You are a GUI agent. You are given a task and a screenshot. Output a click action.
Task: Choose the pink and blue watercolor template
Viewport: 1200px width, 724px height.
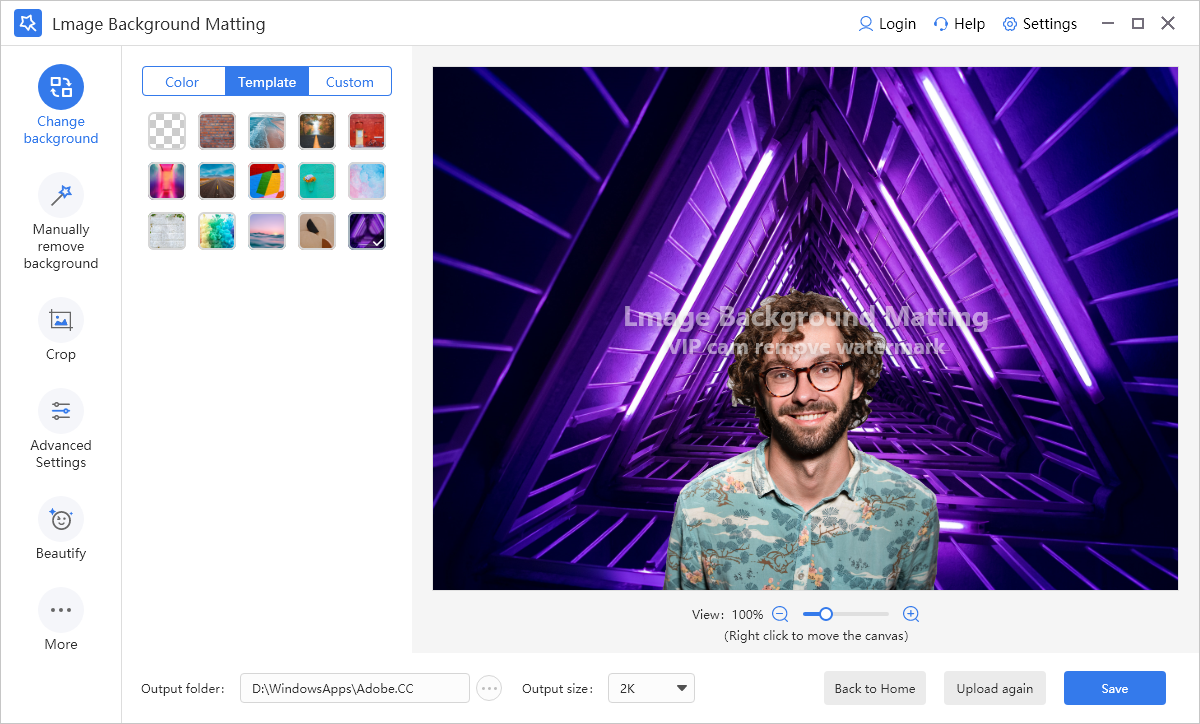367,181
